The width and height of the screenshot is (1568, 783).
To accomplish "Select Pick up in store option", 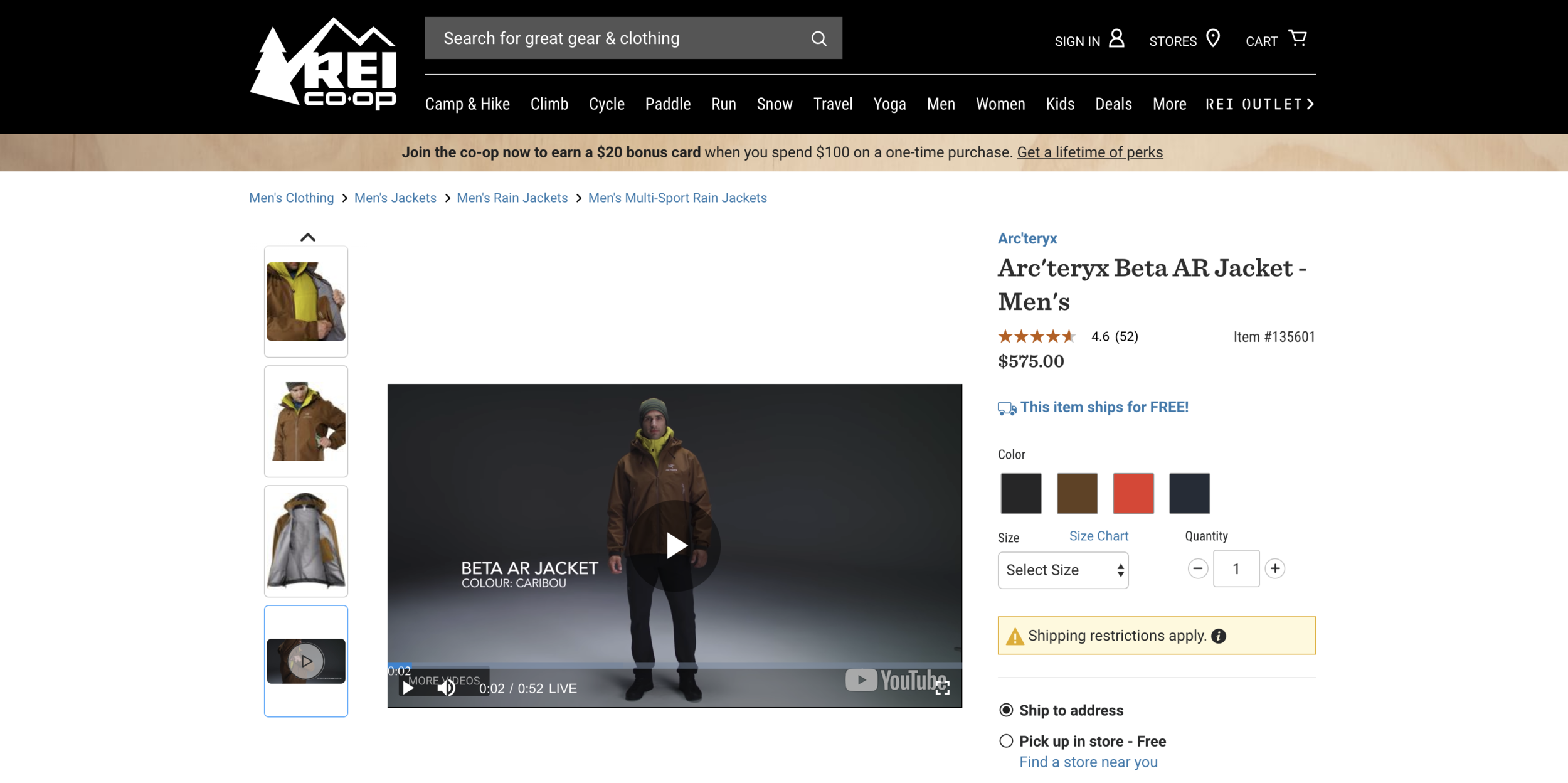I will point(1006,741).
